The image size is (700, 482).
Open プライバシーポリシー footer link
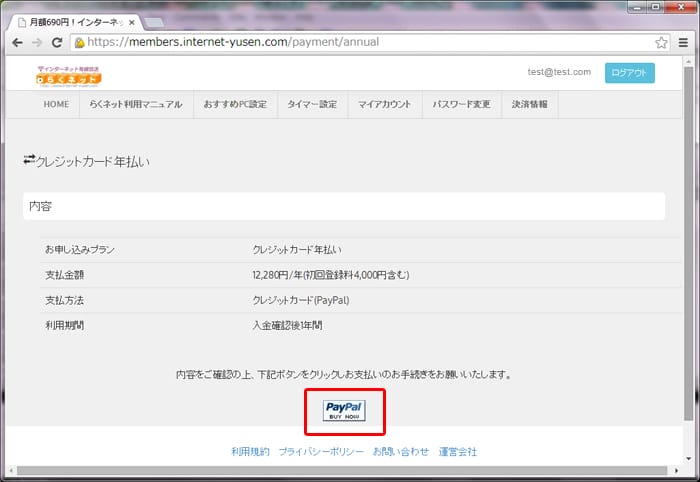321,452
